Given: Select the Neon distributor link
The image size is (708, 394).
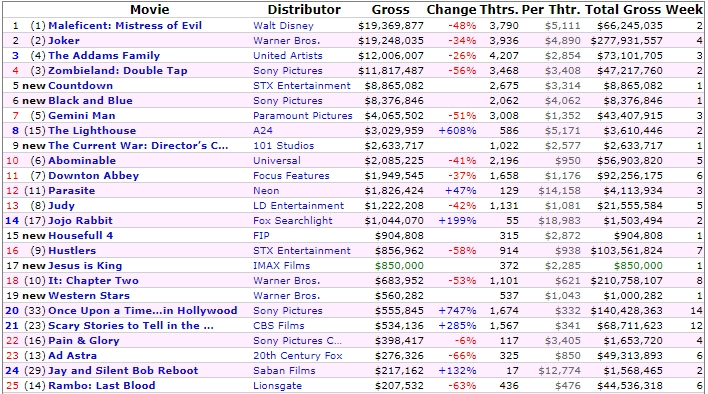Looking at the screenshot, I should [266, 190].
